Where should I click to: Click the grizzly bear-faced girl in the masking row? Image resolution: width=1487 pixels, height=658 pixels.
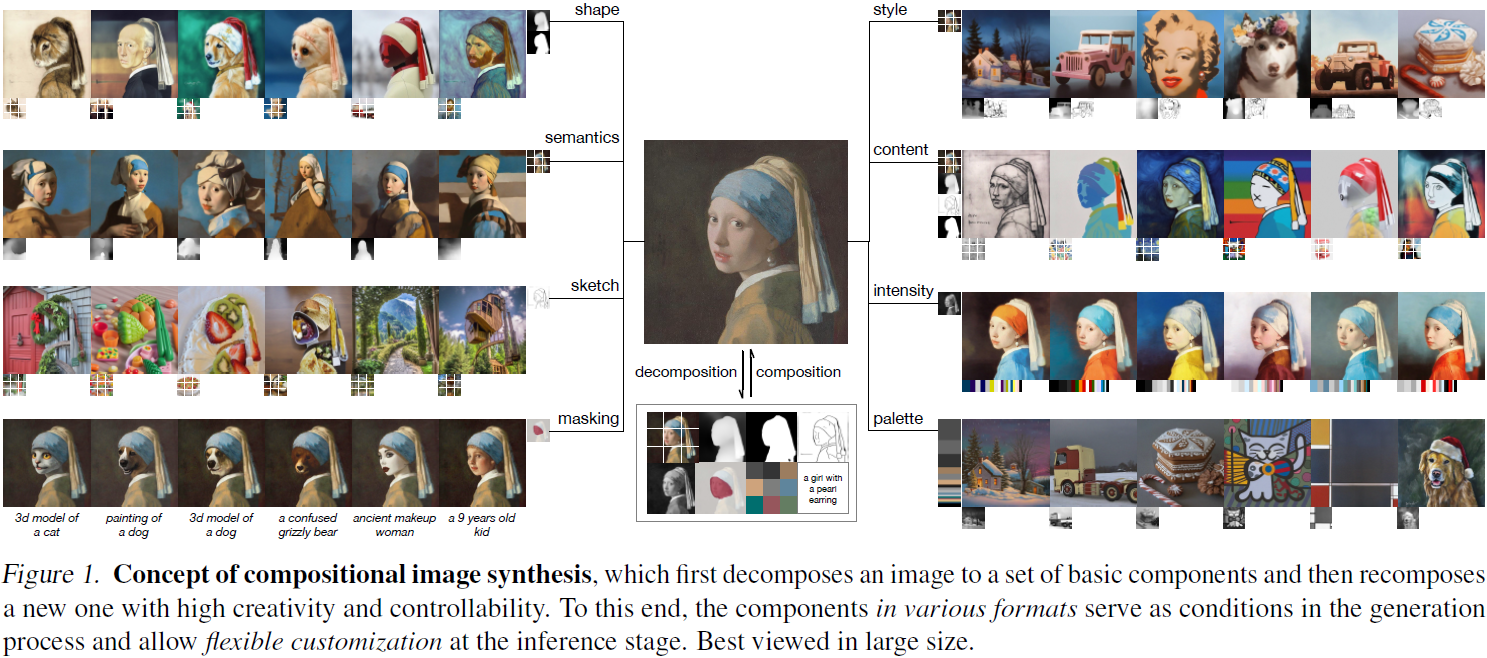(x=308, y=463)
